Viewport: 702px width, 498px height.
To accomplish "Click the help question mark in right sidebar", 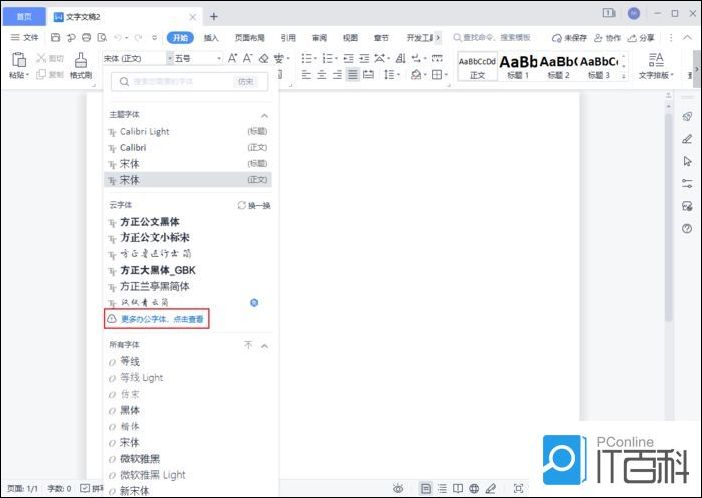I will (x=687, y=229).
